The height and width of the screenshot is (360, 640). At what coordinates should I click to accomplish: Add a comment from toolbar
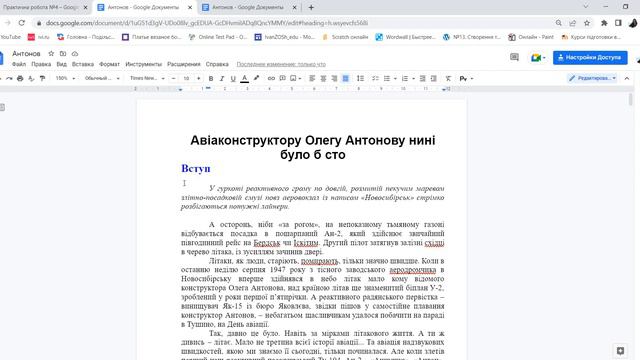[x=282, y=78]
